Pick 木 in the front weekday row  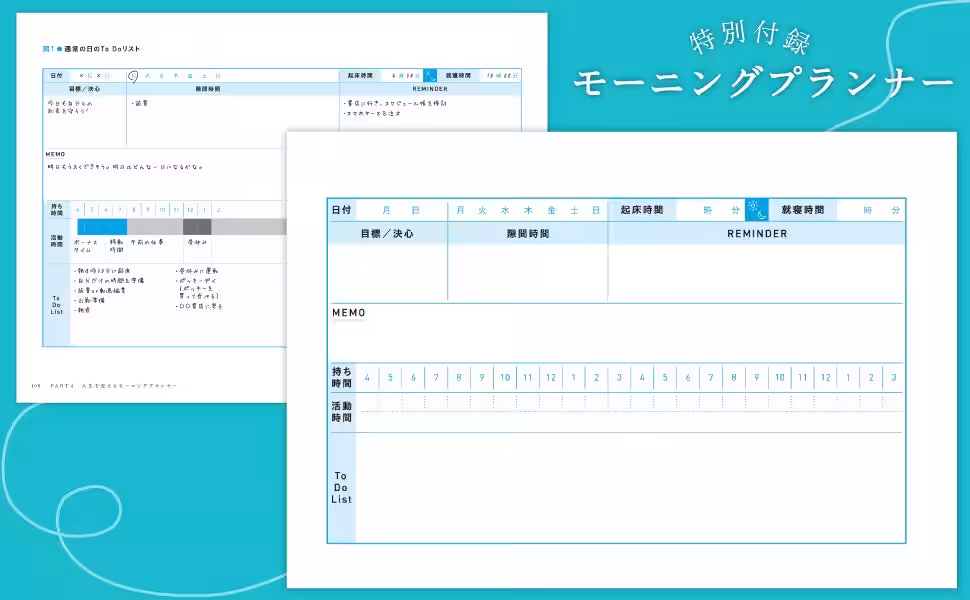point(528,210)
